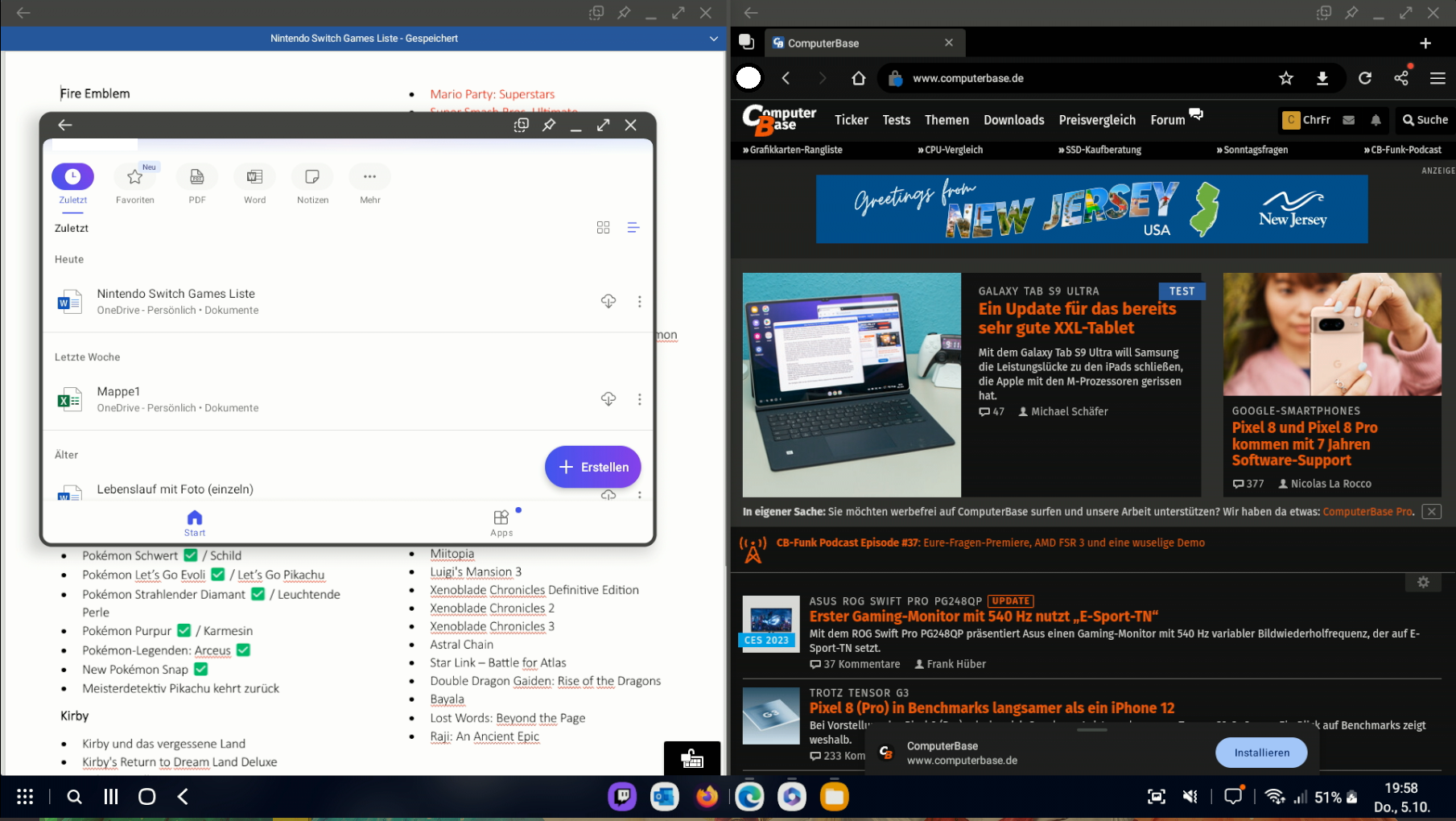This screenshot has height=821, width=1456.
Task: Open the Ticker section on ComputerBase
Action: [852, 120]
